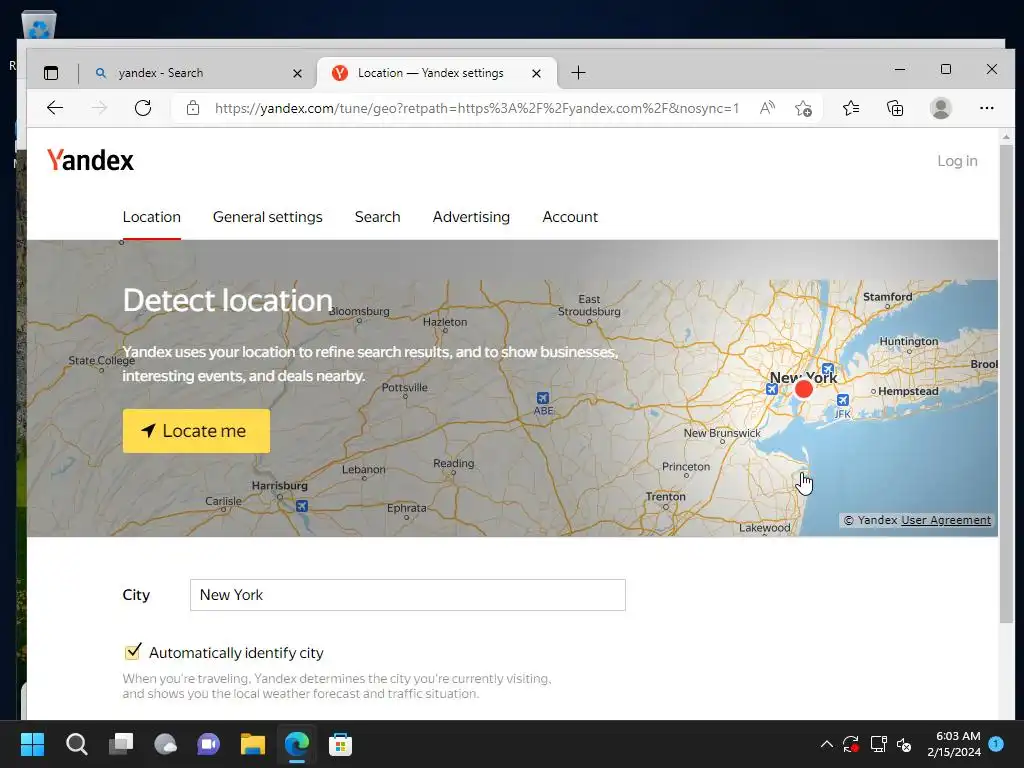1024x768 pixels.
Task: Open Edge Settings and more menu
Action: click(986, 108)
